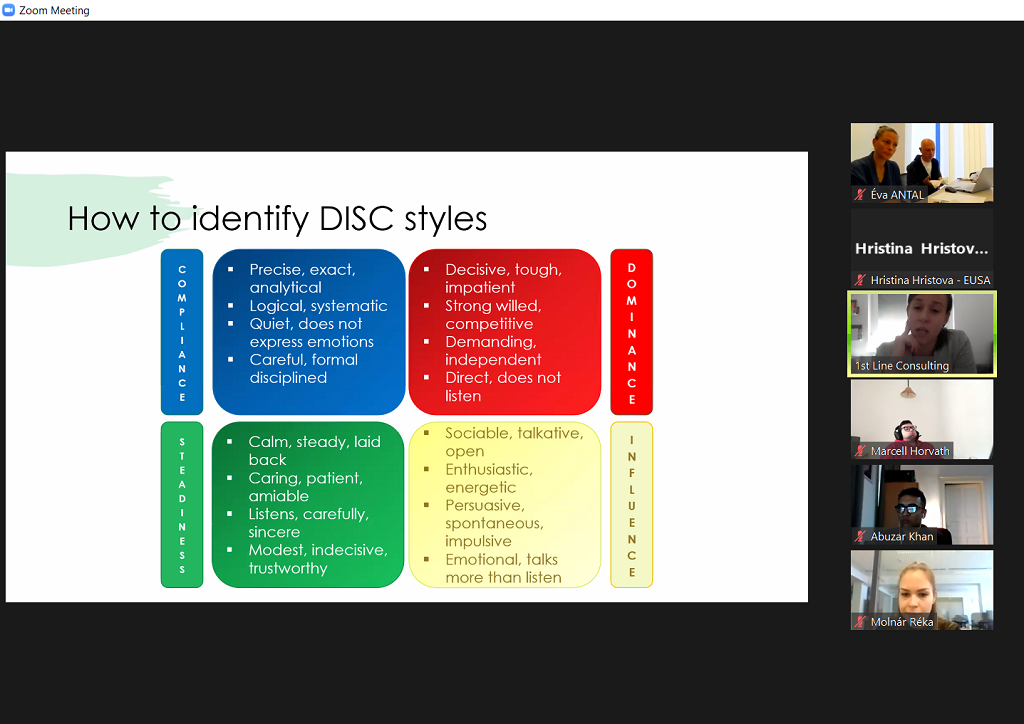Click Marcell Horvath's muted microphone icon

(860, 451)
